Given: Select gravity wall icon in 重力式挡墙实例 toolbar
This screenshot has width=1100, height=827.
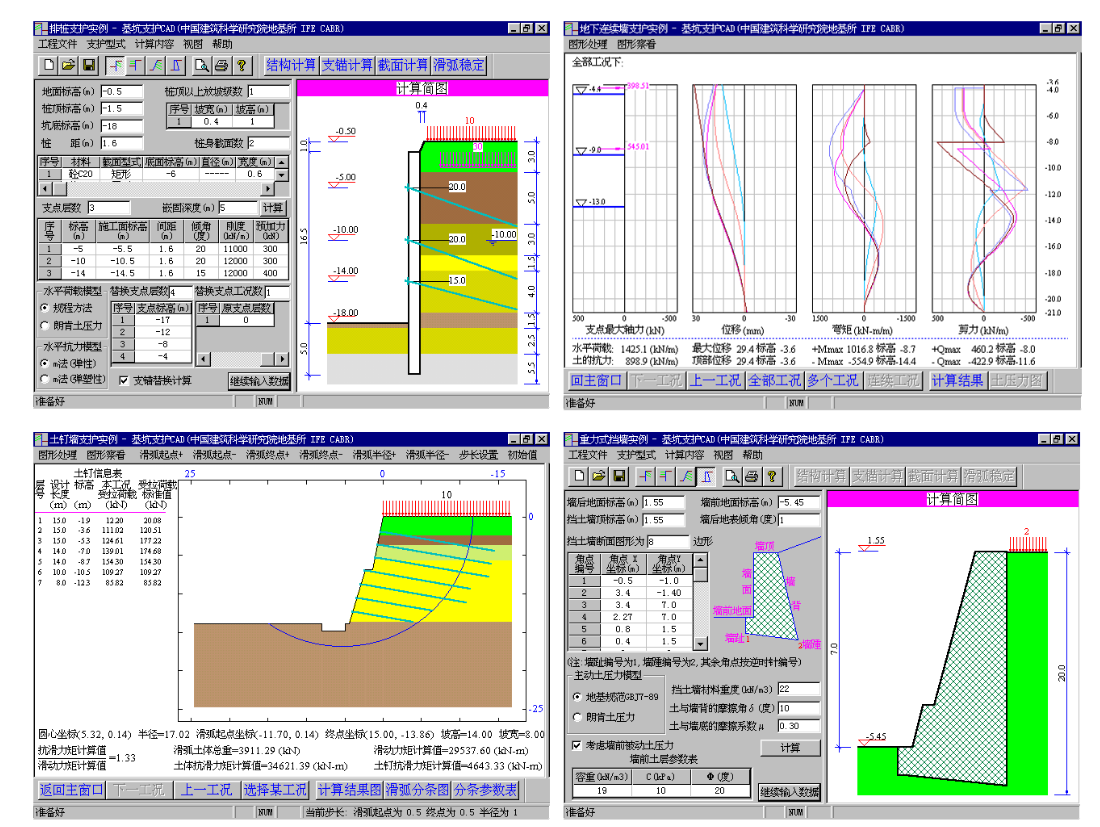Looking at the screenshot, I should pyautogui.click(x=707, y=476).
